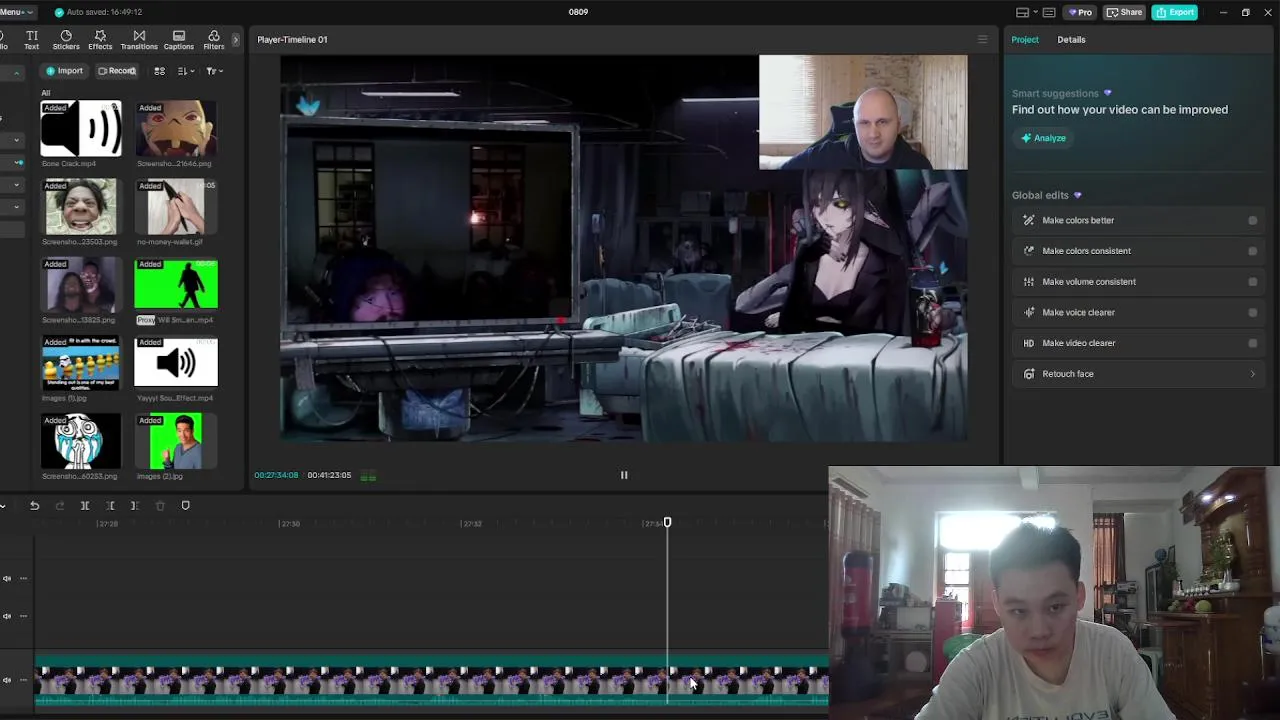Toggle Make colors consistent
This screenshot has width=1280, height=720.
coord(1252,251)
